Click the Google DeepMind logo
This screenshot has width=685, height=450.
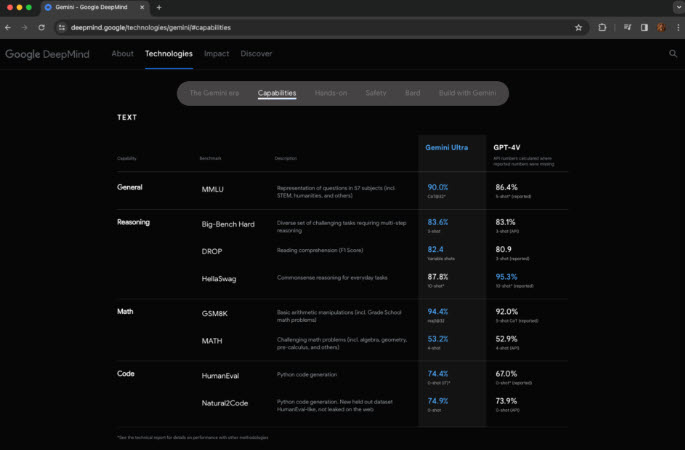point(47,54)
